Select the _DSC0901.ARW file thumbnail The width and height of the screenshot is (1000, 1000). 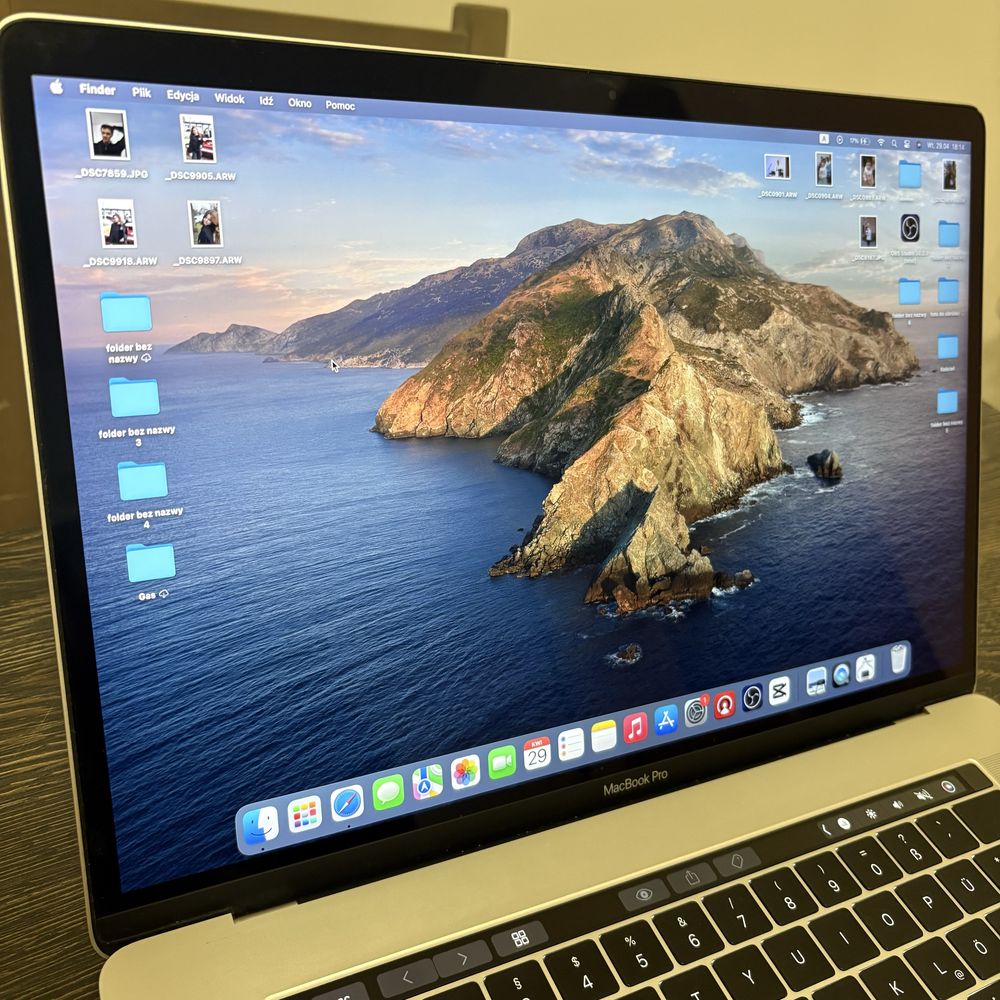pyautogui.click(x=777, y=168)
